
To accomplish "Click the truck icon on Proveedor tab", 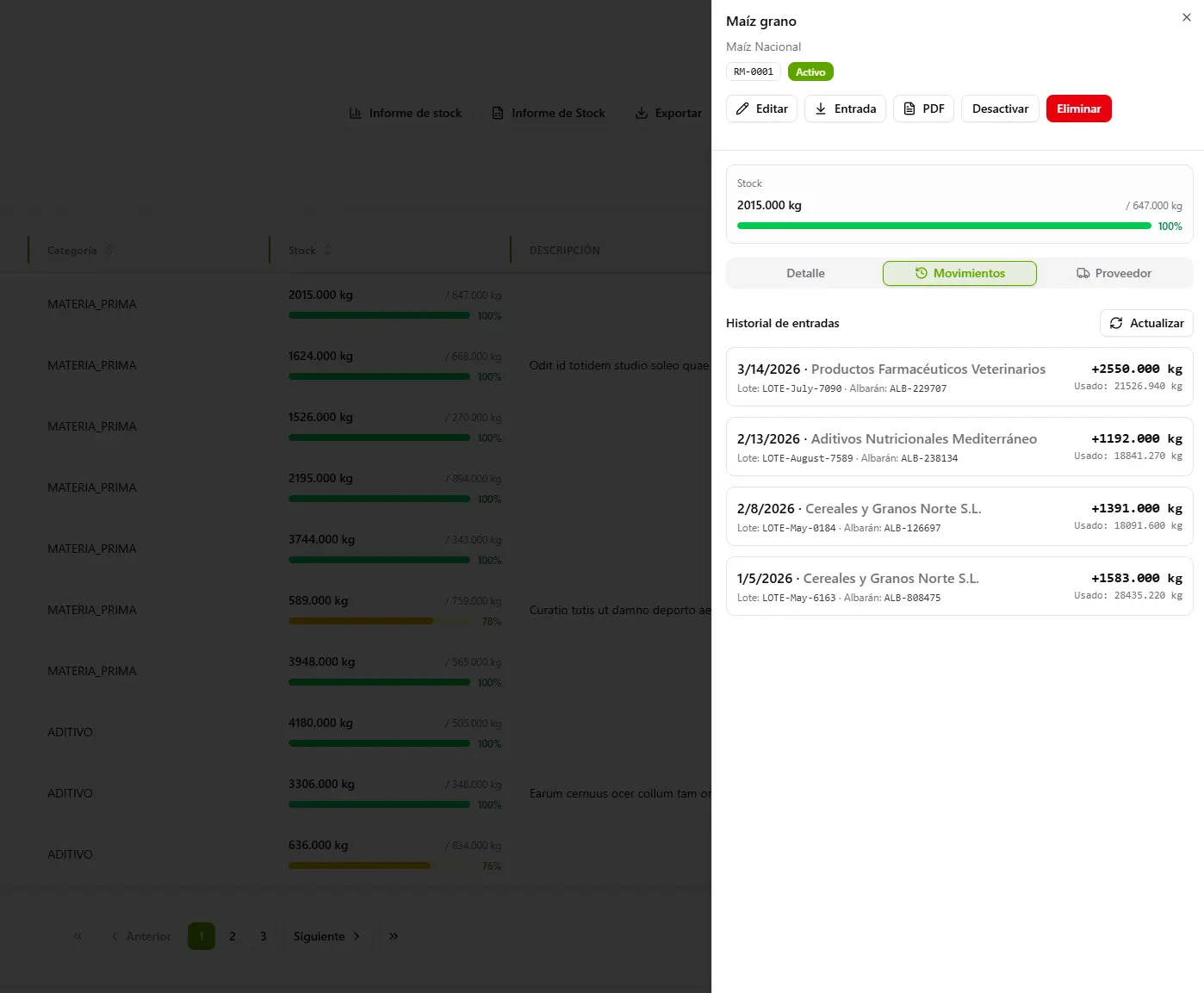I will click(x=1083, y=273).
